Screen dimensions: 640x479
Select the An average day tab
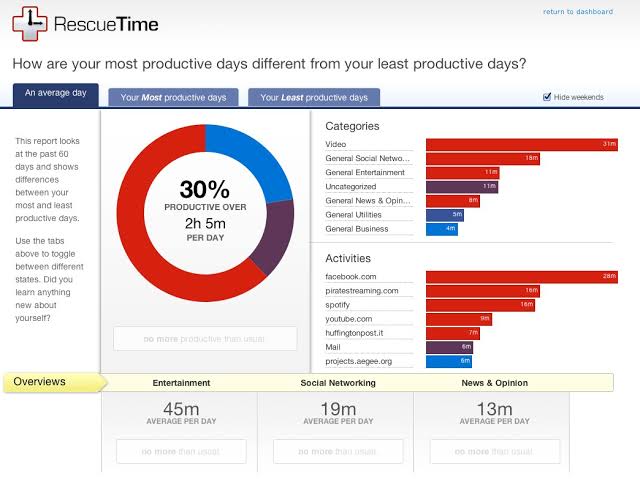(x=56, y=94)
